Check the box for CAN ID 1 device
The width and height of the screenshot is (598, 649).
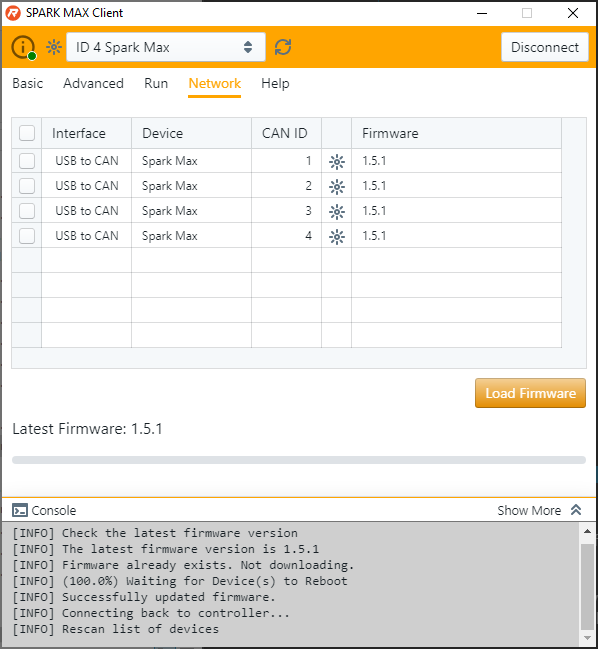pyautogui.click(x=27, y=161)
